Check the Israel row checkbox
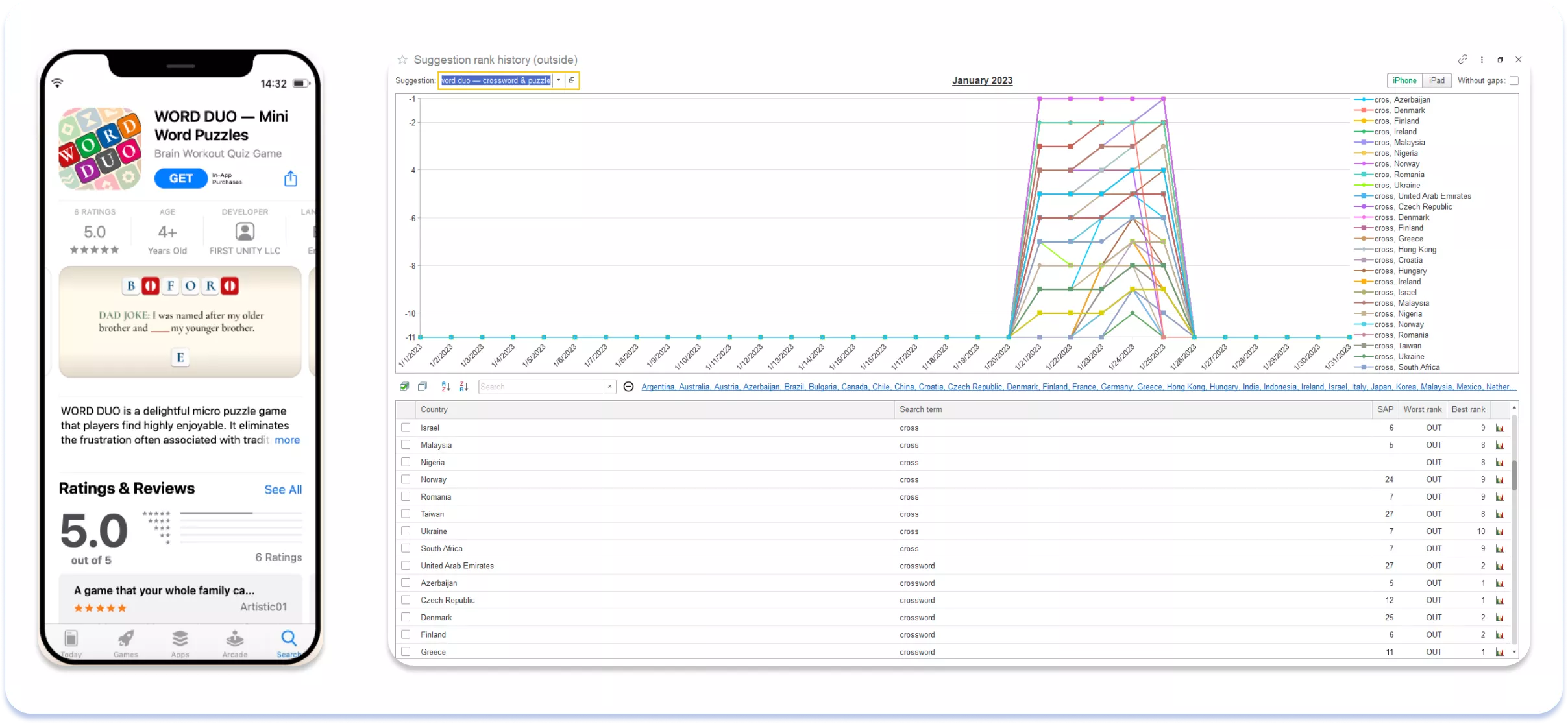The image size is (1568, 724). (x=406, y=428)
